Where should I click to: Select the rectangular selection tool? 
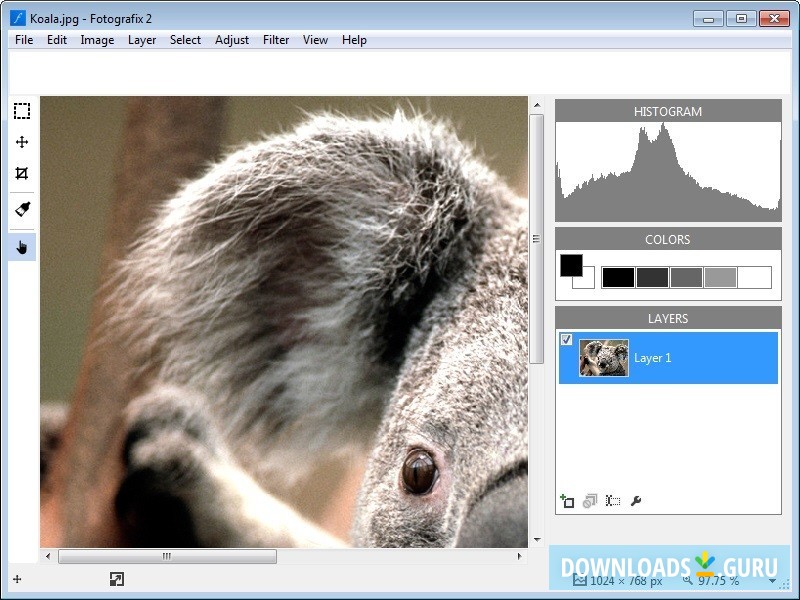coord(21,110)
